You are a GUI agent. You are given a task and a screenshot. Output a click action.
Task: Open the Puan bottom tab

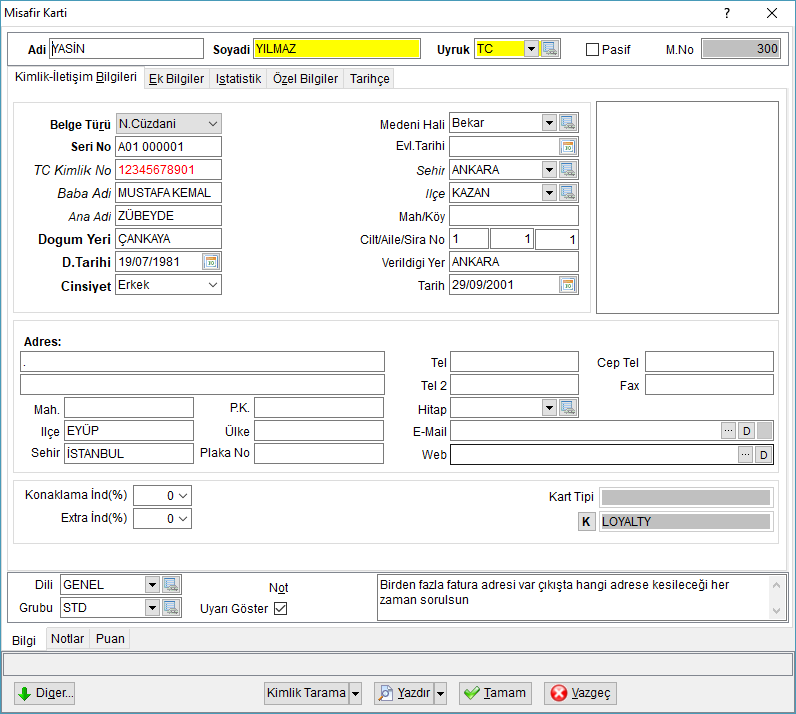110,639
